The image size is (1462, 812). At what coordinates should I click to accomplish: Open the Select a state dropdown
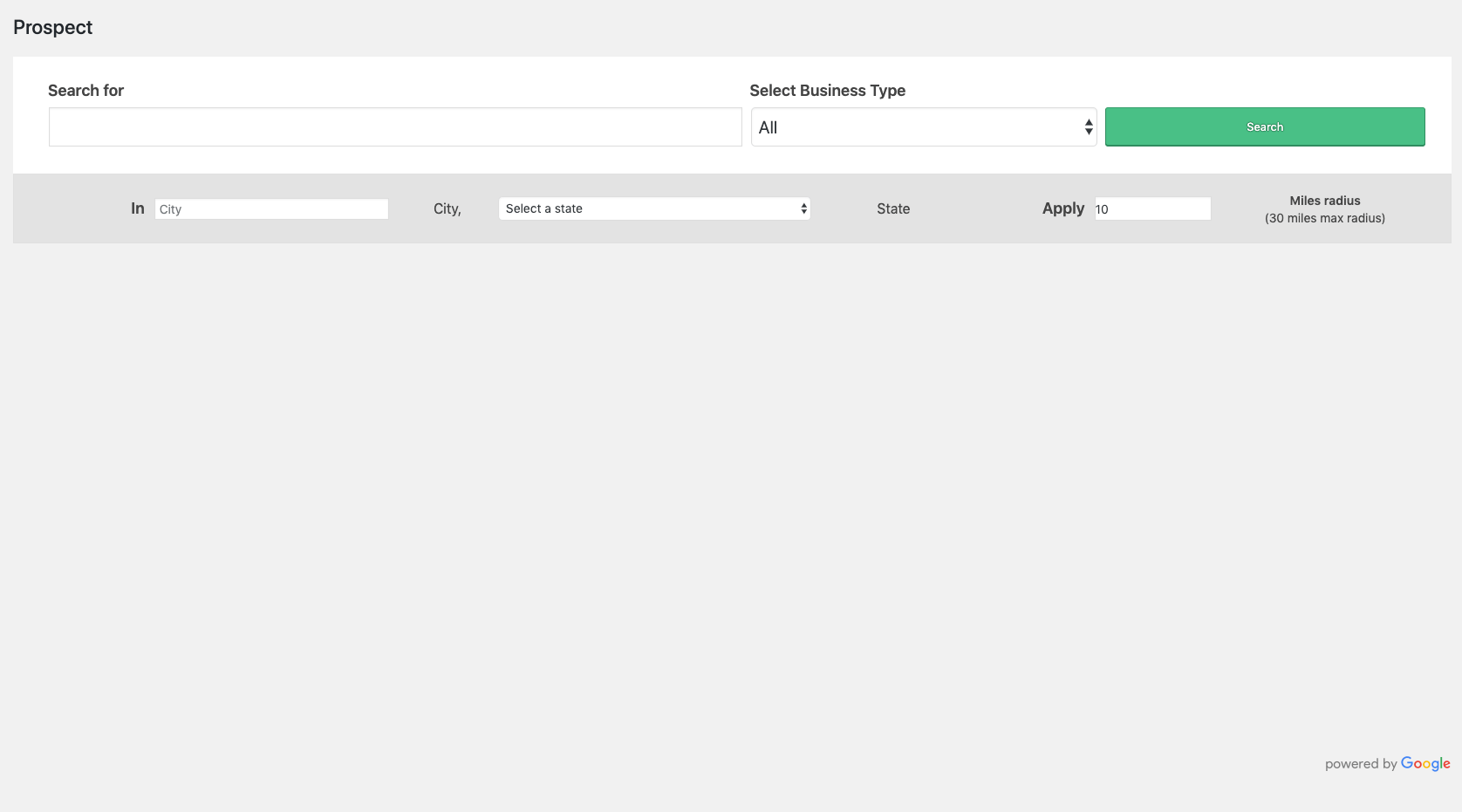click(654, 208)
